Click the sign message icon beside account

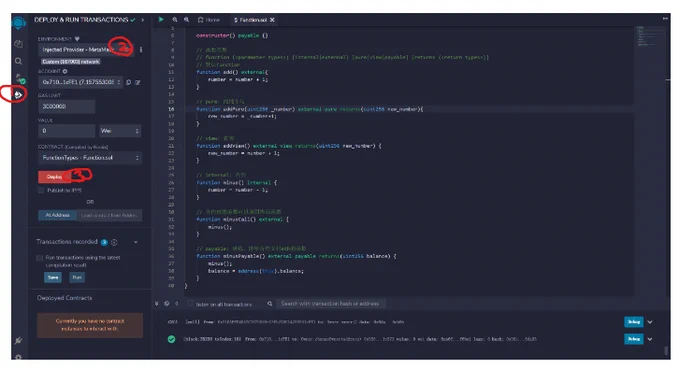click(x=138, y=82)
